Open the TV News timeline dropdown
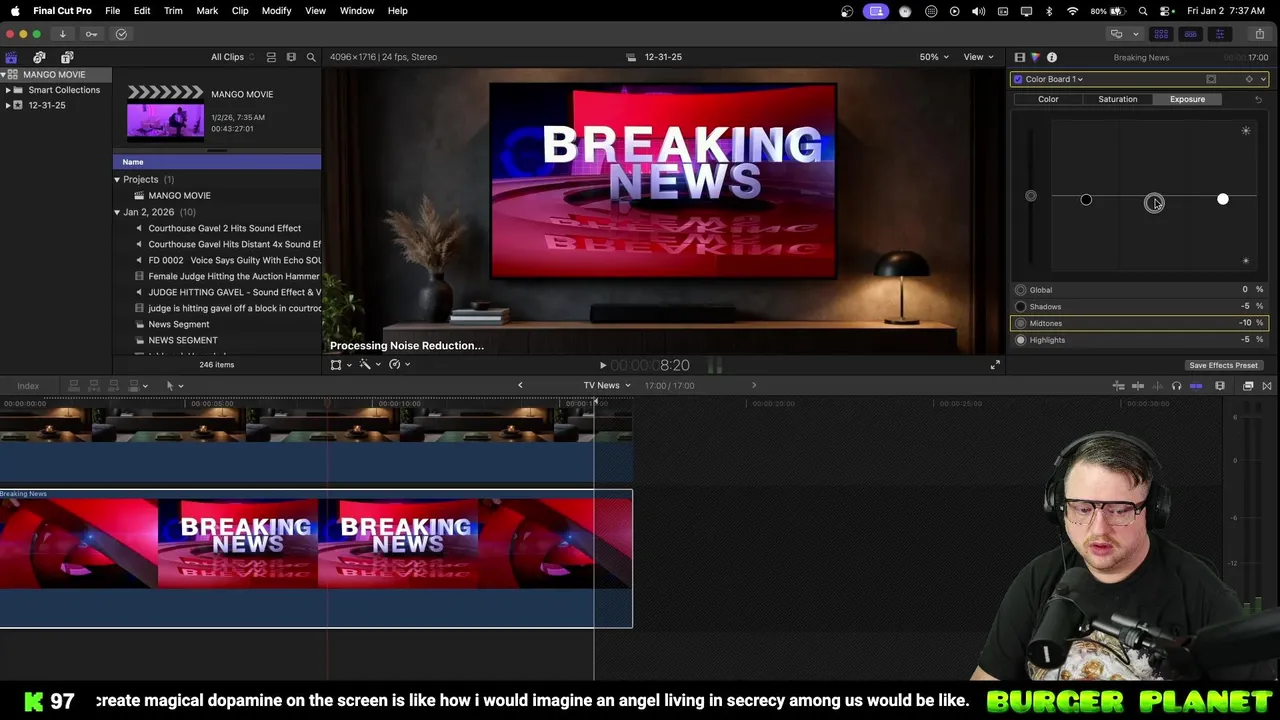 607,385
